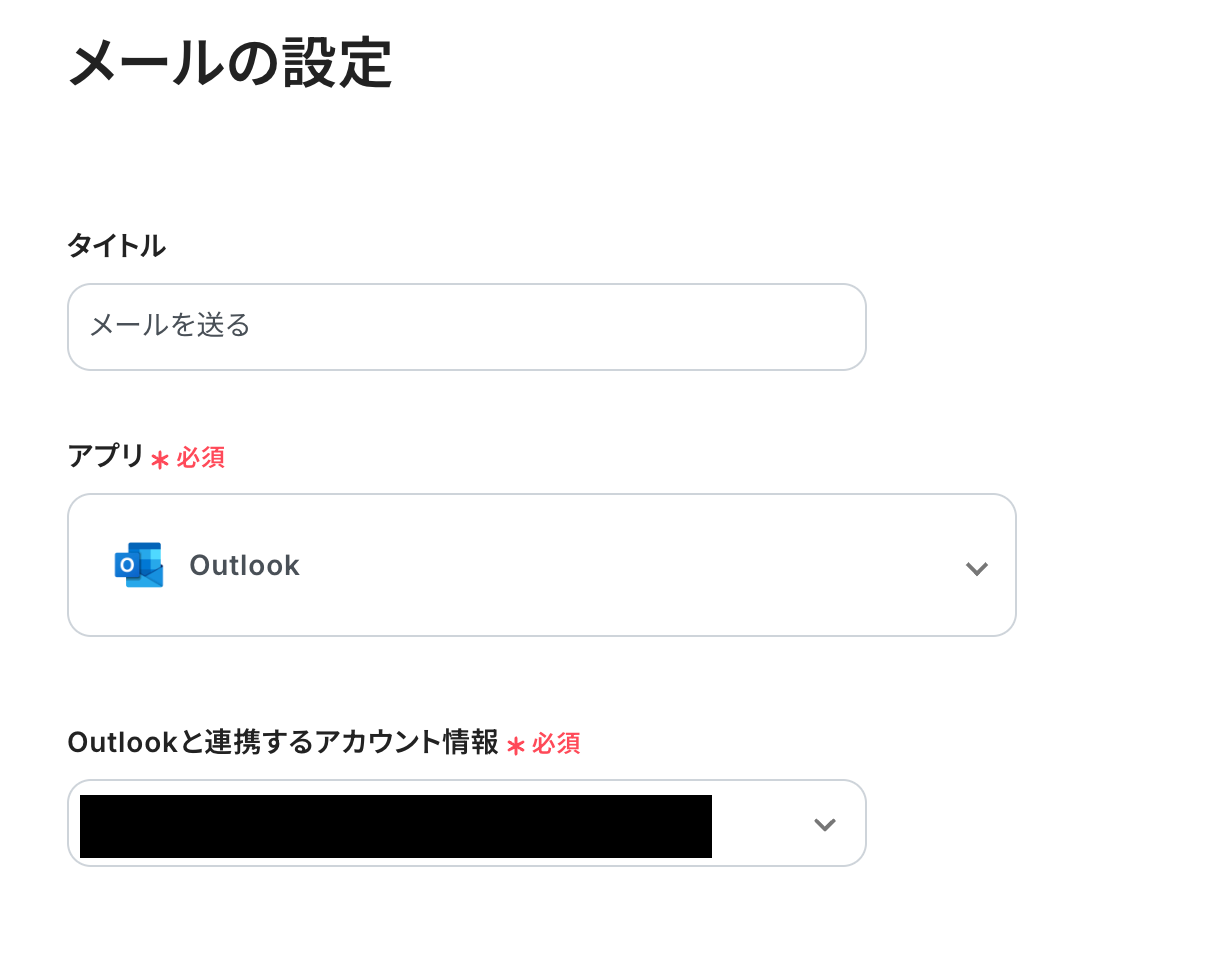1208x976 pixels.
Task: Focus the タイトル input field
Action: (x=466, y=327)
